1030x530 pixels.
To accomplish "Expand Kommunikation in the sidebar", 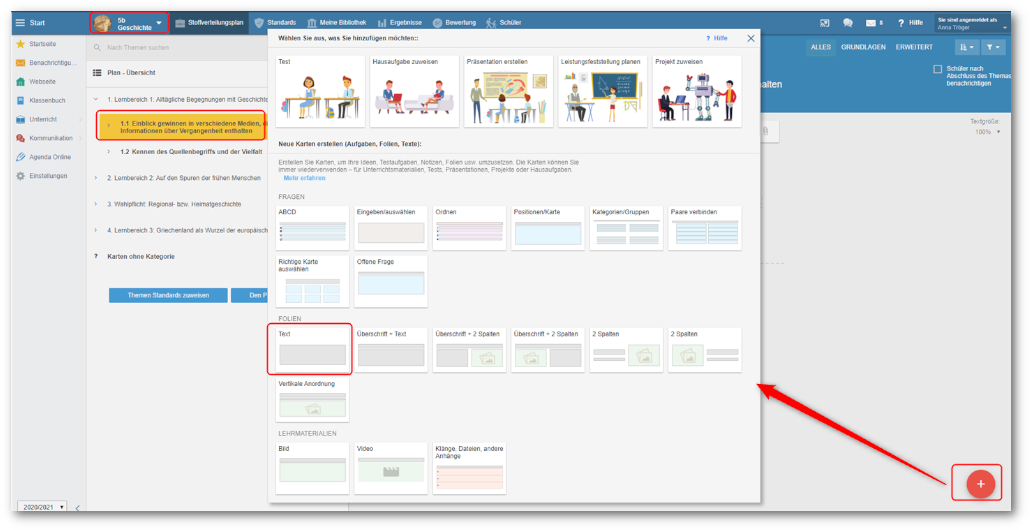I will point(49,139).
